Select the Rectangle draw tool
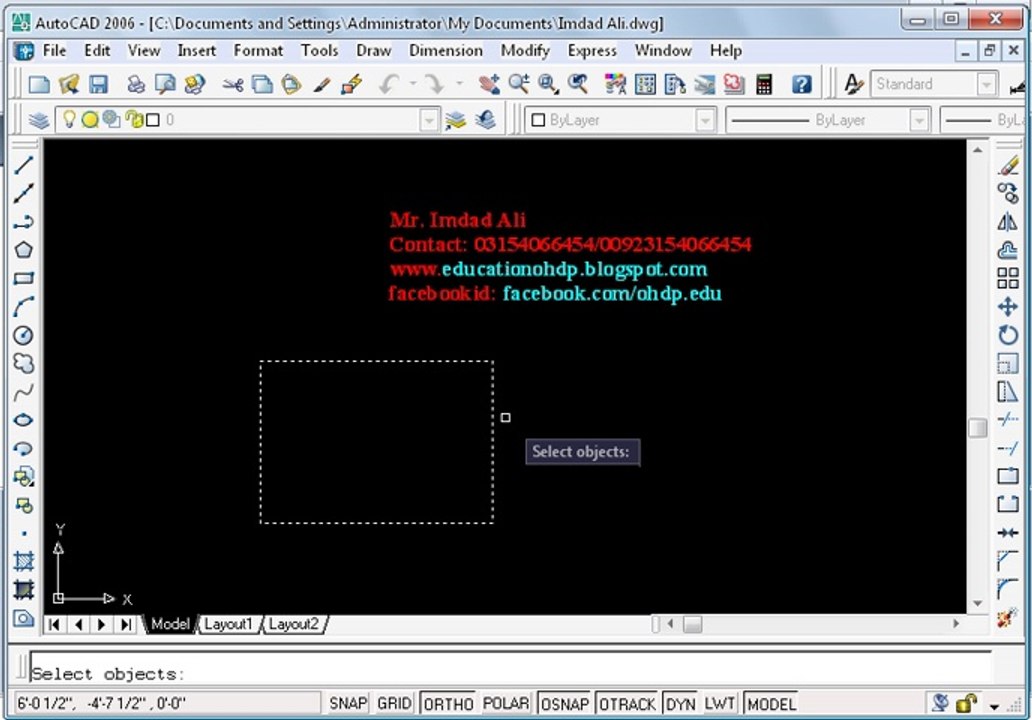 (x=23, y=278)
